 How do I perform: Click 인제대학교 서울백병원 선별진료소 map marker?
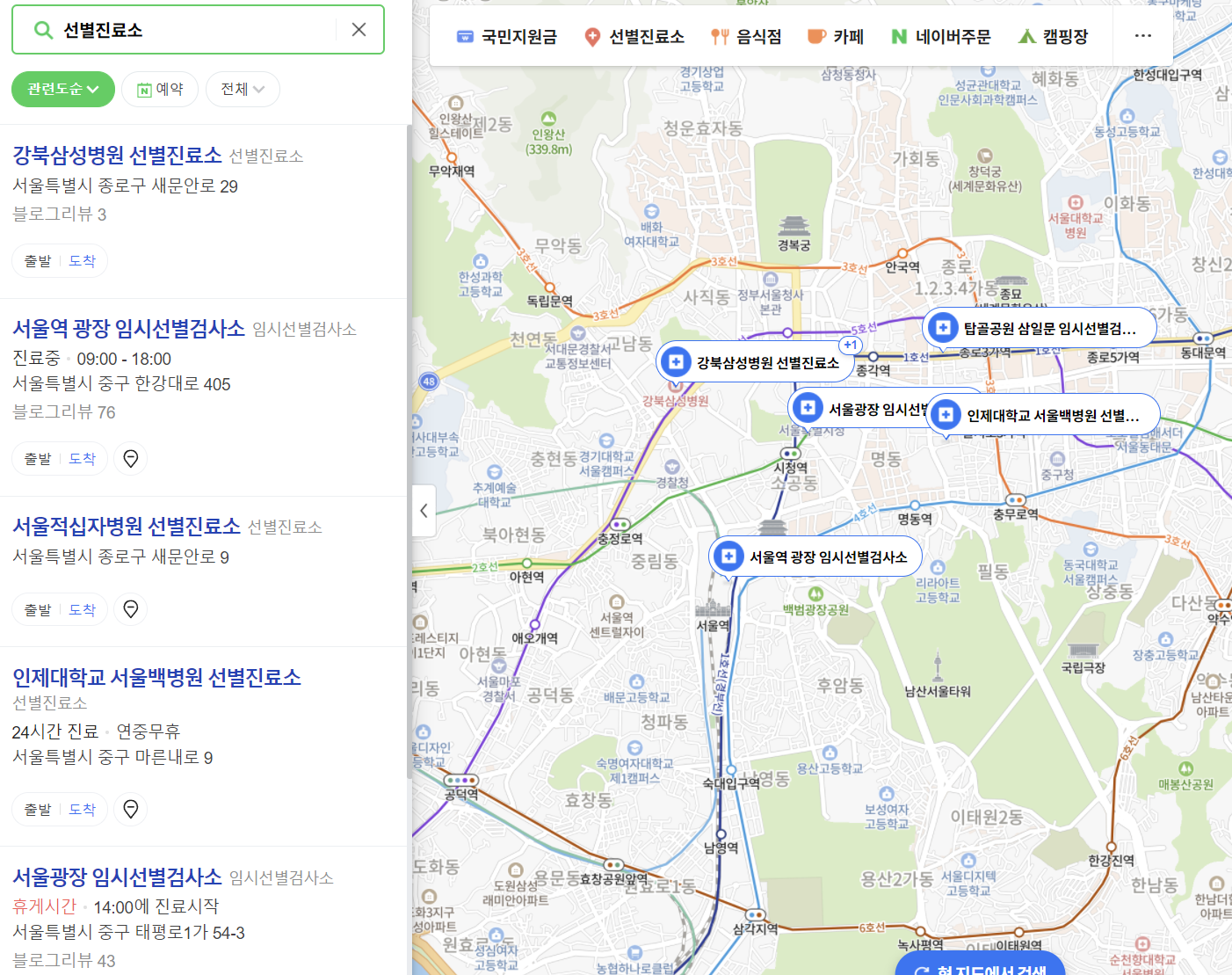1043,415
